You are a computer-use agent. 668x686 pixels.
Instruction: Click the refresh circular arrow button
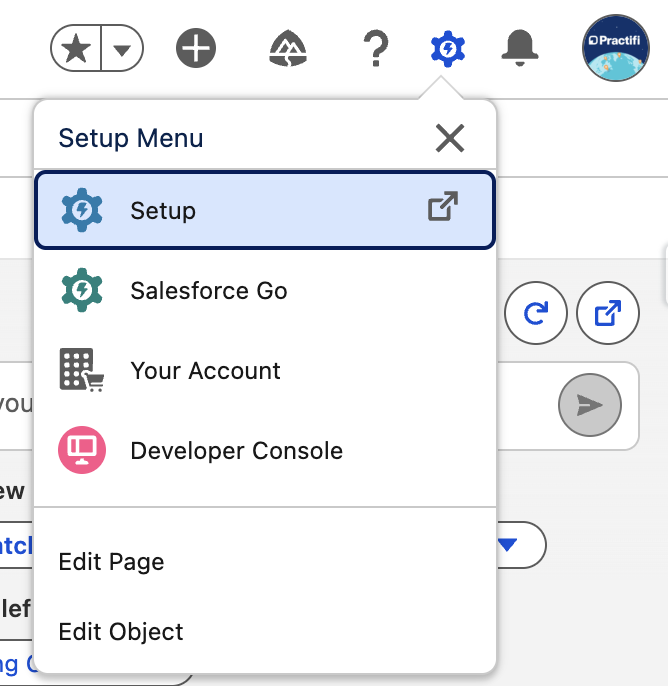(536, 313)
